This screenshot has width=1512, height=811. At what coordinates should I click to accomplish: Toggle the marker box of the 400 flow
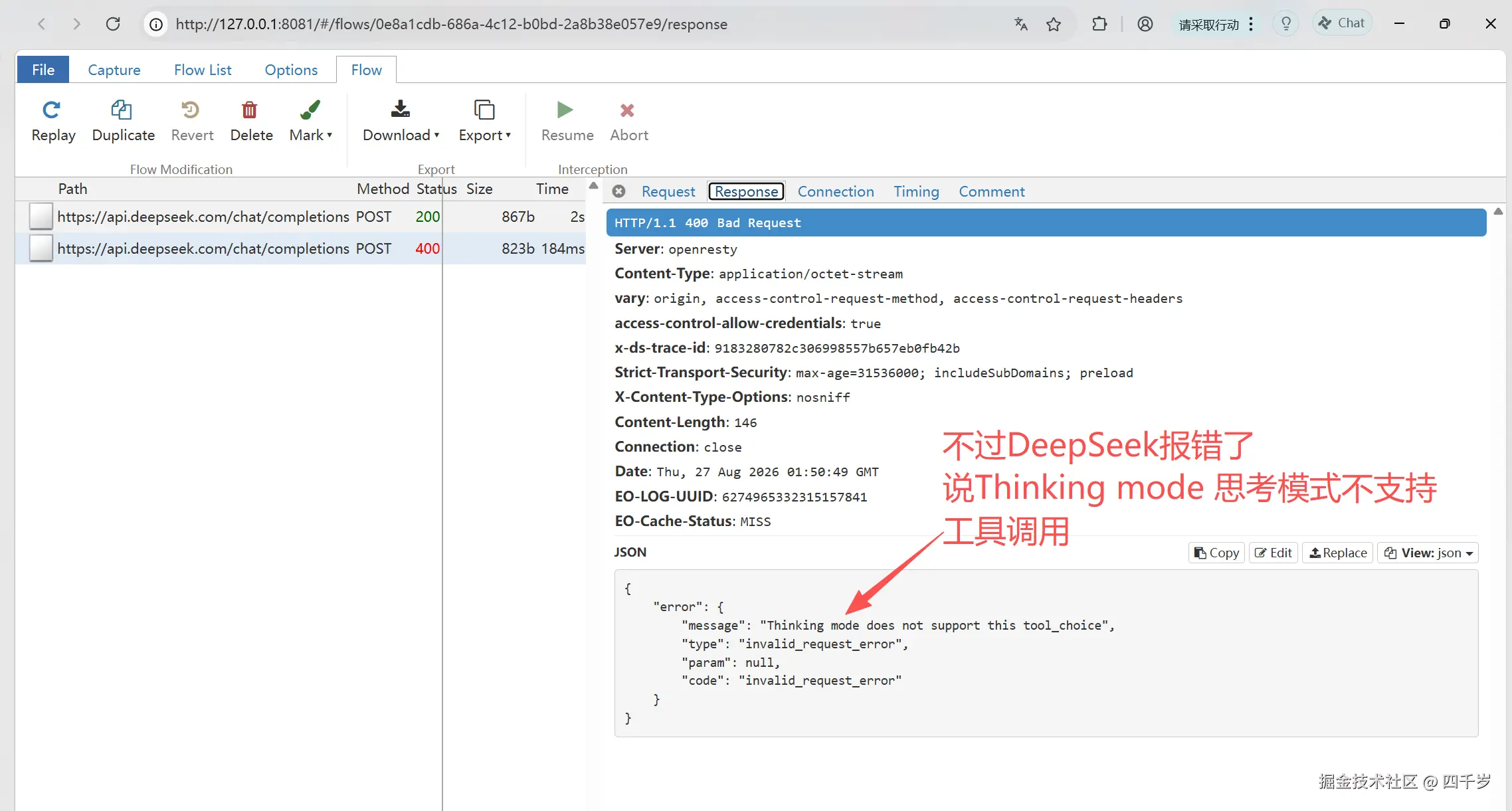(41, 248)
